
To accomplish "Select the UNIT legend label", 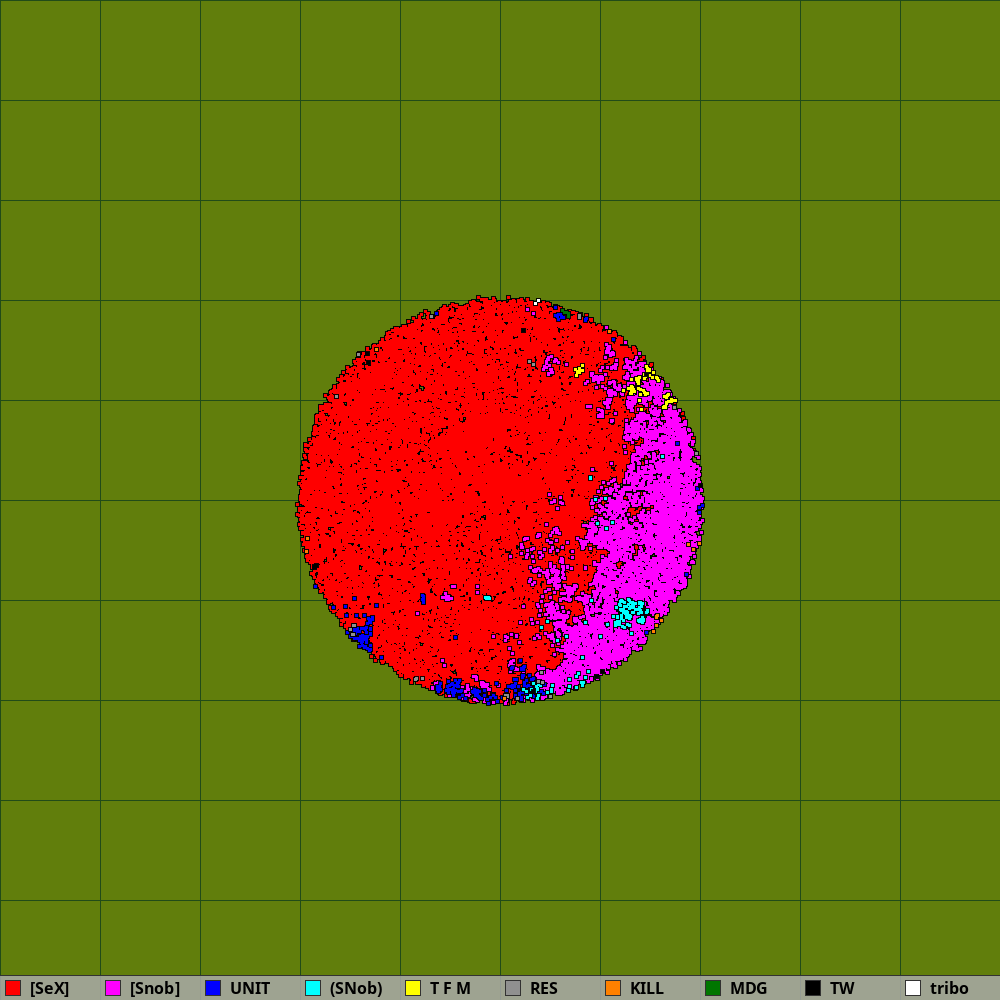I will coord(250,989).
